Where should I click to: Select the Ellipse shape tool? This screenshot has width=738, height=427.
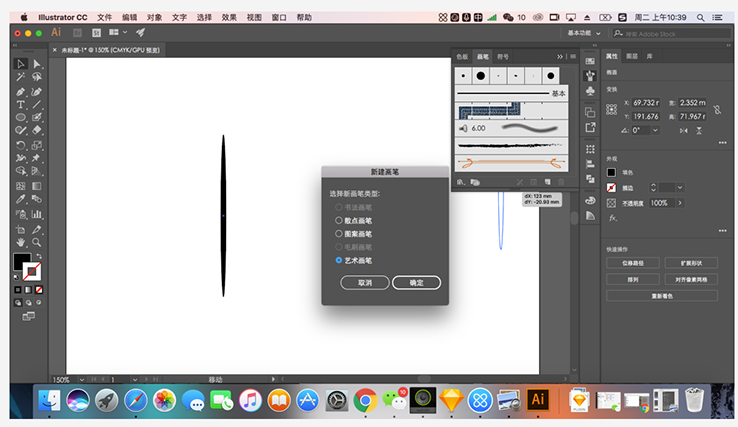(21, 117)
